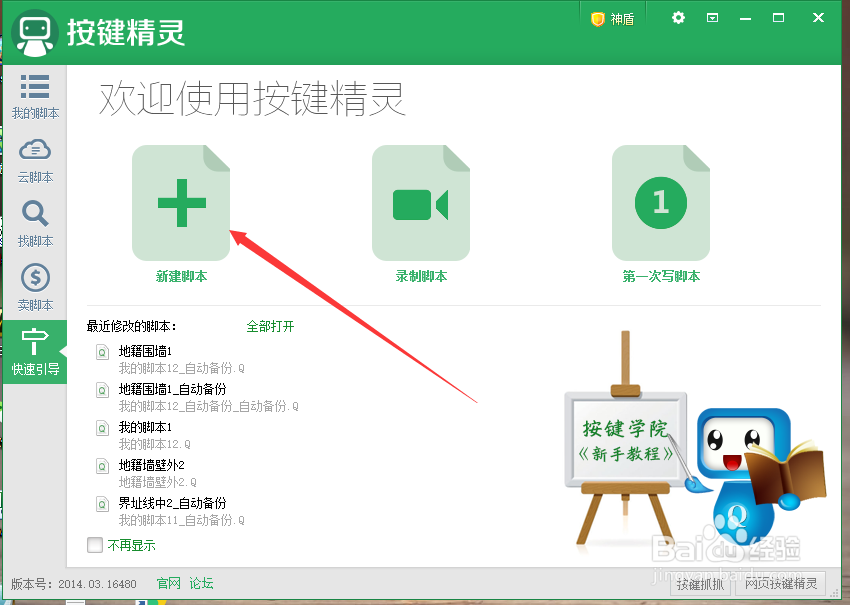Viewport: 850px width, 605px height.
Task: Click file icon beside 地籍围墙1_自动备份
Action: coord(102,390)
